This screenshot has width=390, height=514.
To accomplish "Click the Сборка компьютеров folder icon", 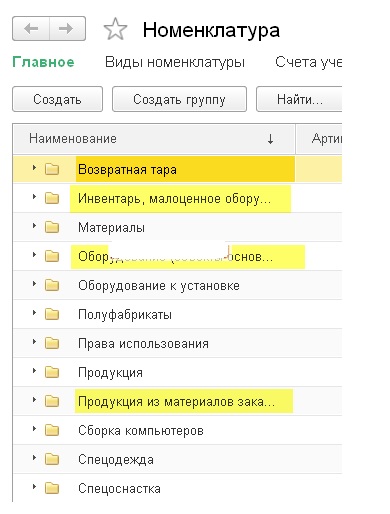I will point(52,430).
